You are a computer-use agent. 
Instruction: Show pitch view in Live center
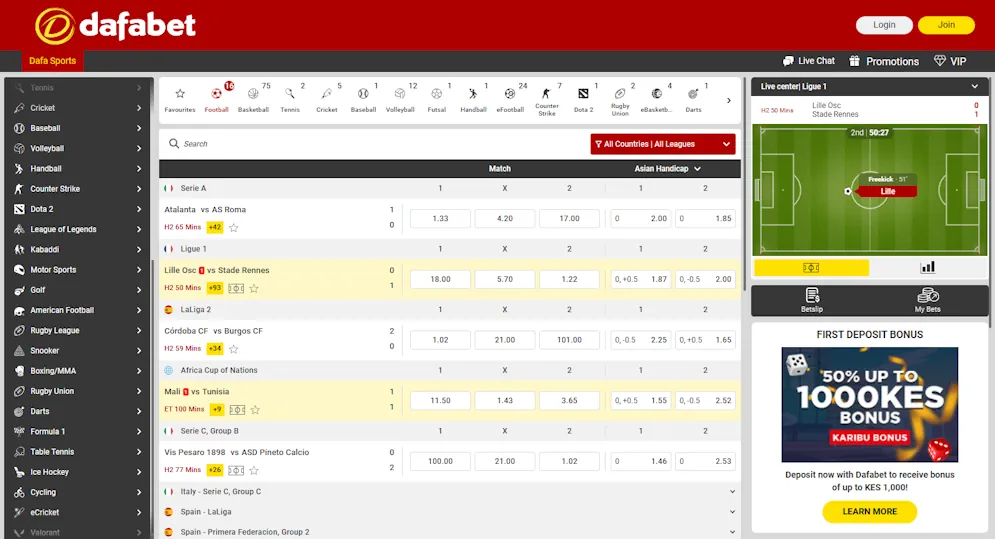811,267
